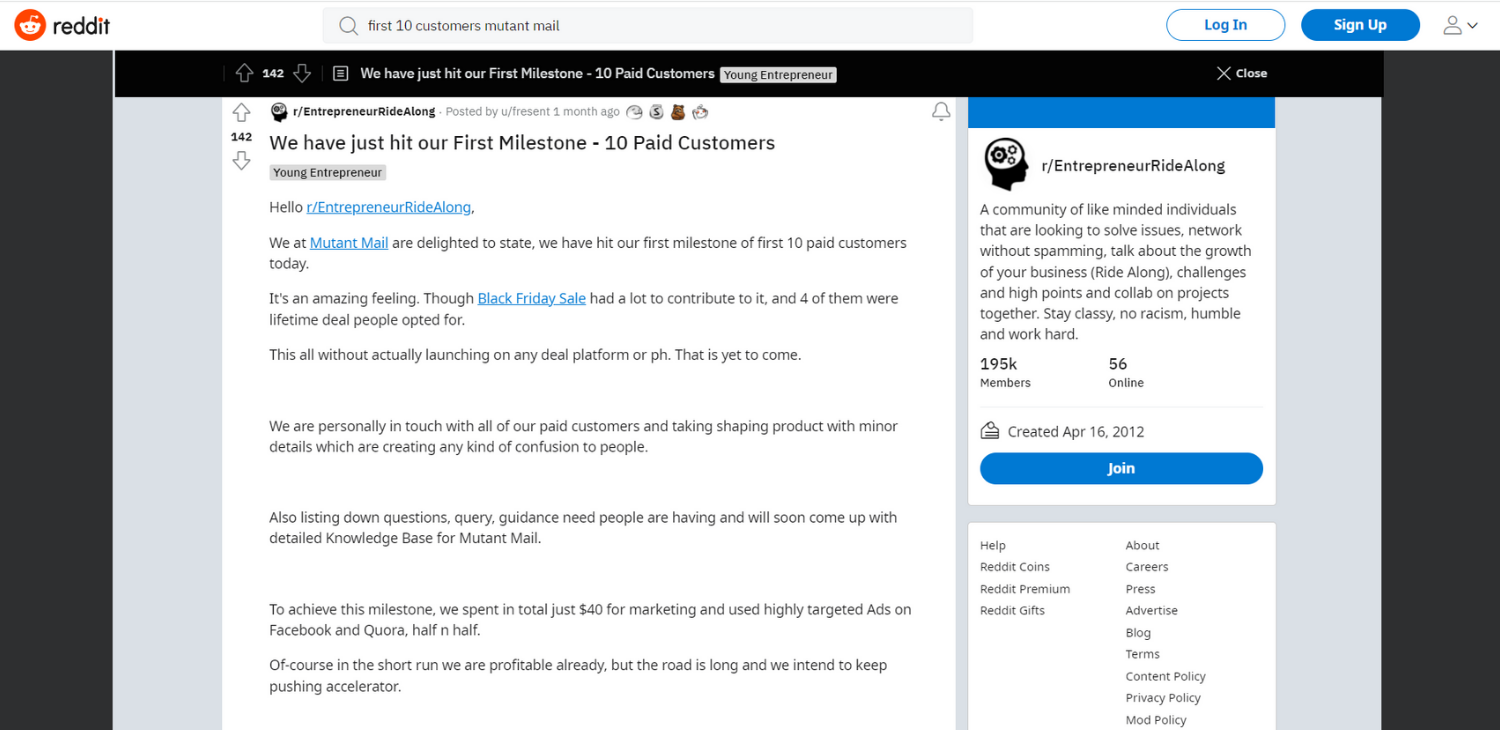Screen dimensions: 1500x730
Task: Click the '1 month ago' post timestamp
Action: click(586, 112)
